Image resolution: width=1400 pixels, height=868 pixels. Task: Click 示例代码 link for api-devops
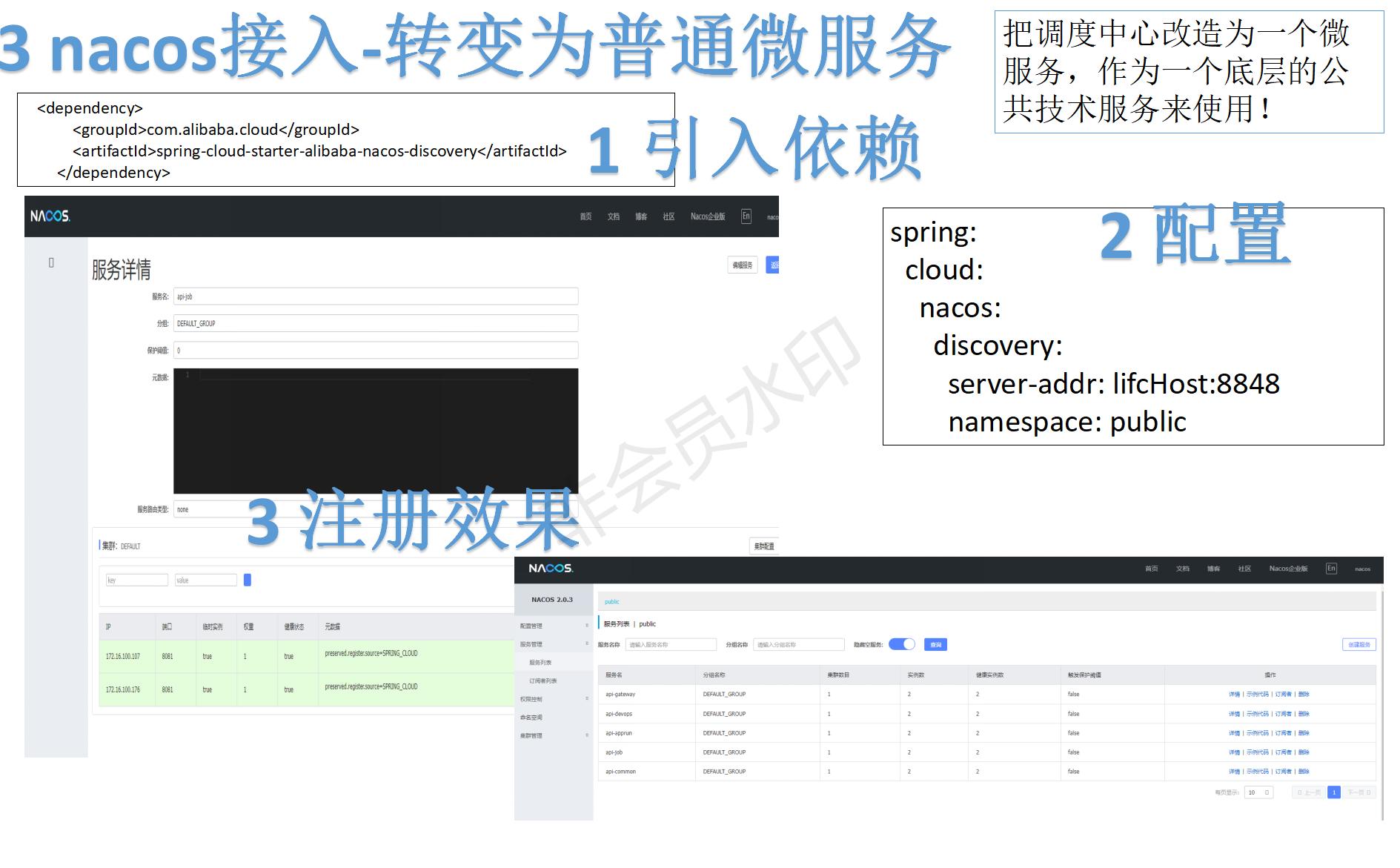(1258, 714)
